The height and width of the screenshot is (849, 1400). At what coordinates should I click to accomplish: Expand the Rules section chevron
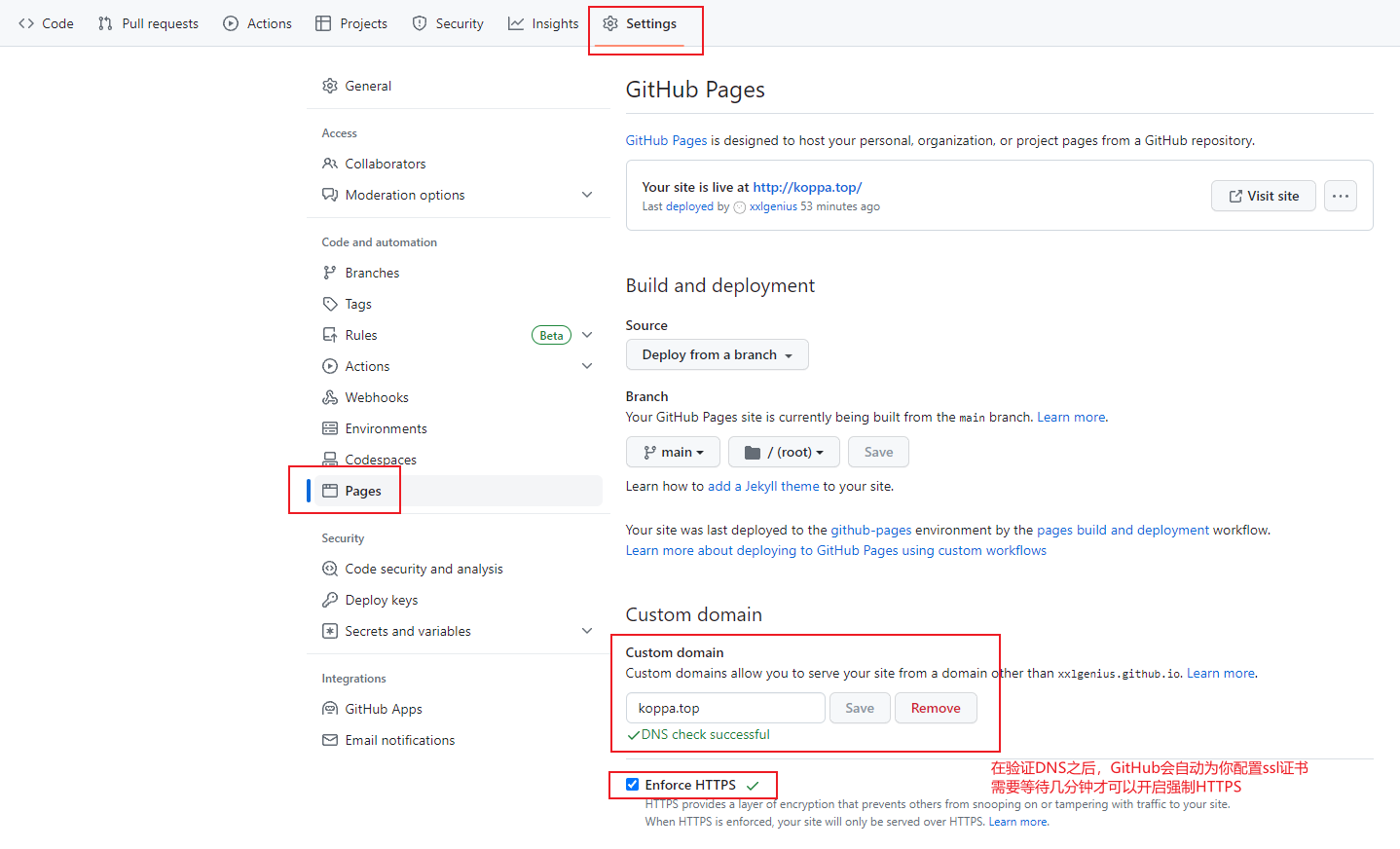[x=587, y=335]
